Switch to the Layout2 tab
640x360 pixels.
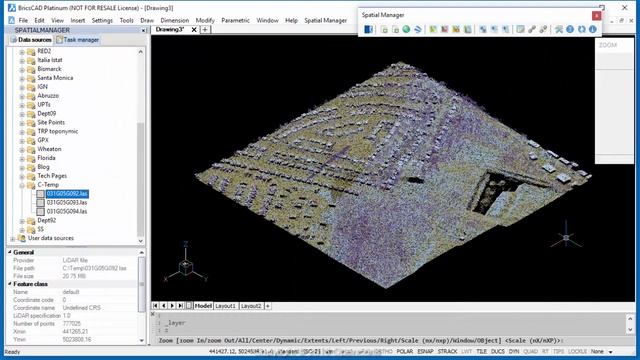(x=251, y=306)
